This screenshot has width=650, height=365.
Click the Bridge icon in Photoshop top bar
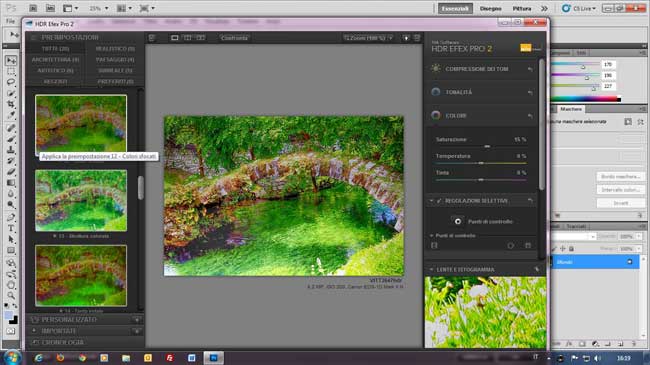click(x=33, y=8)
